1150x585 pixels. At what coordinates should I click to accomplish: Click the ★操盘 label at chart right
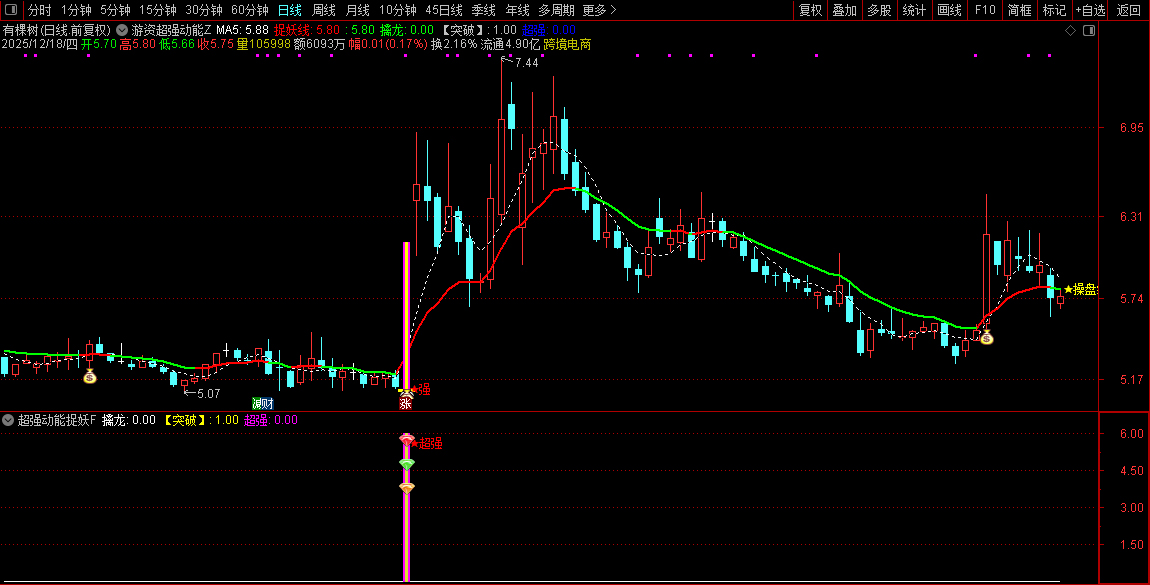tap(1080, 290)
